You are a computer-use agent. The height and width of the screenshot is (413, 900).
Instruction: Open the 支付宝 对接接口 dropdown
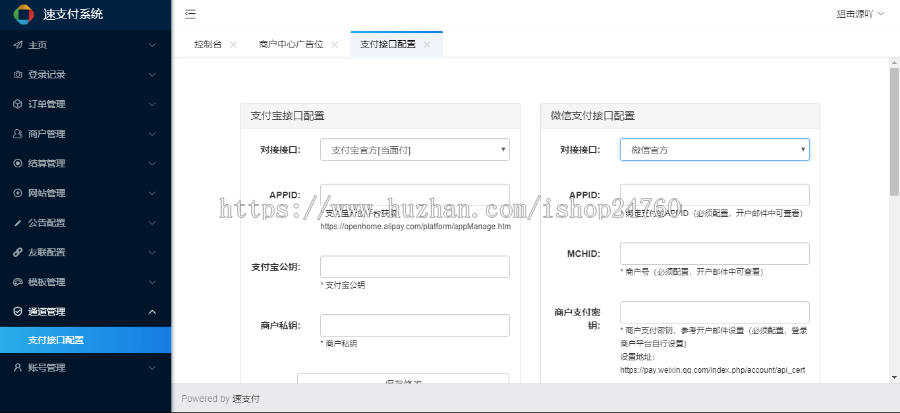(415, 150)
